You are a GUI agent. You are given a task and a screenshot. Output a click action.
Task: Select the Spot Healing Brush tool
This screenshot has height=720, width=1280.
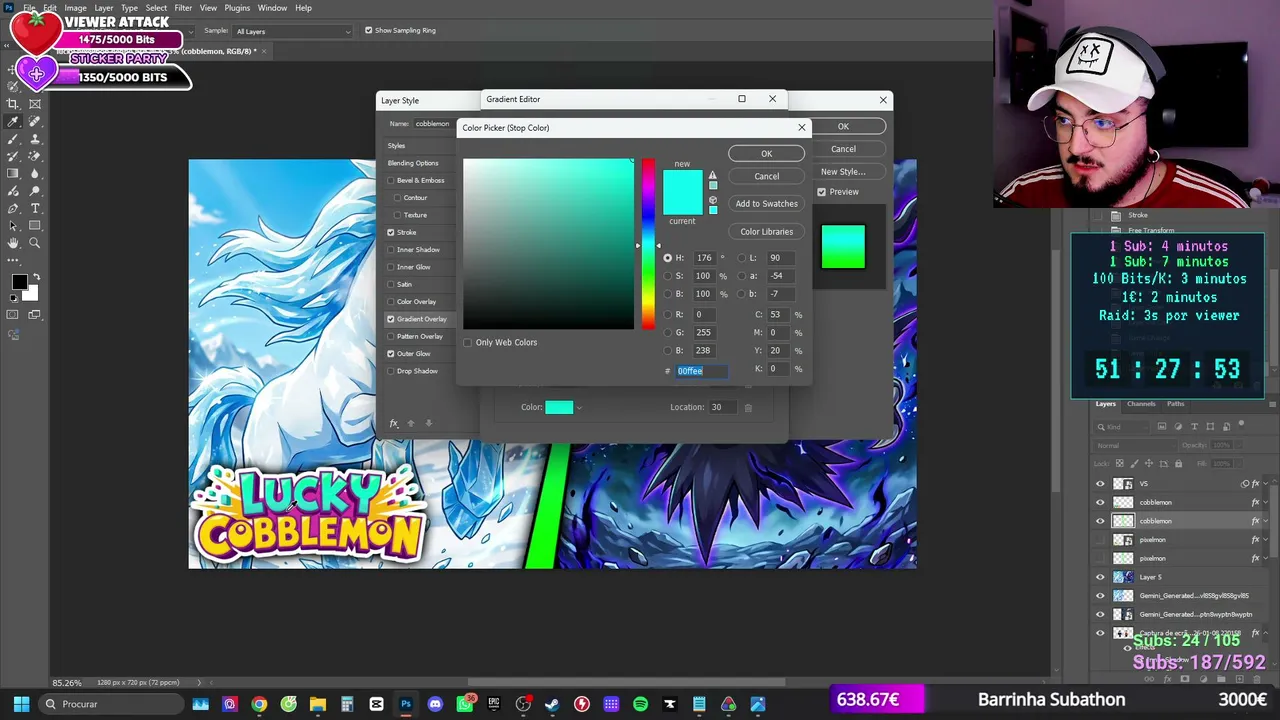pyautogui.click(x=35, y=121)
